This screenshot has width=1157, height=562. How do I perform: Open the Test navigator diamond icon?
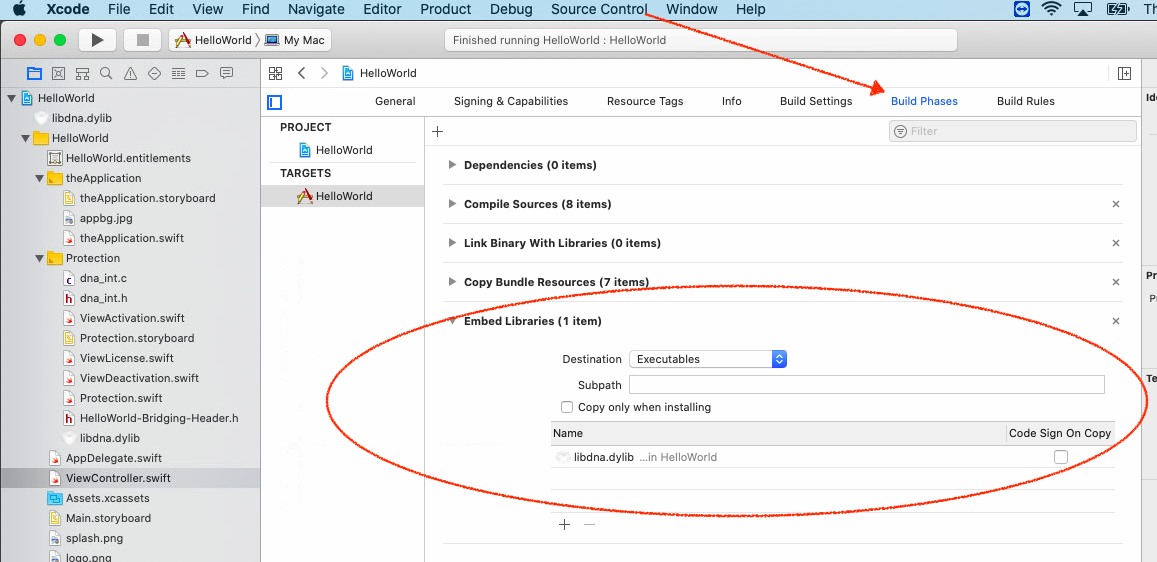(x=154, y=73)
